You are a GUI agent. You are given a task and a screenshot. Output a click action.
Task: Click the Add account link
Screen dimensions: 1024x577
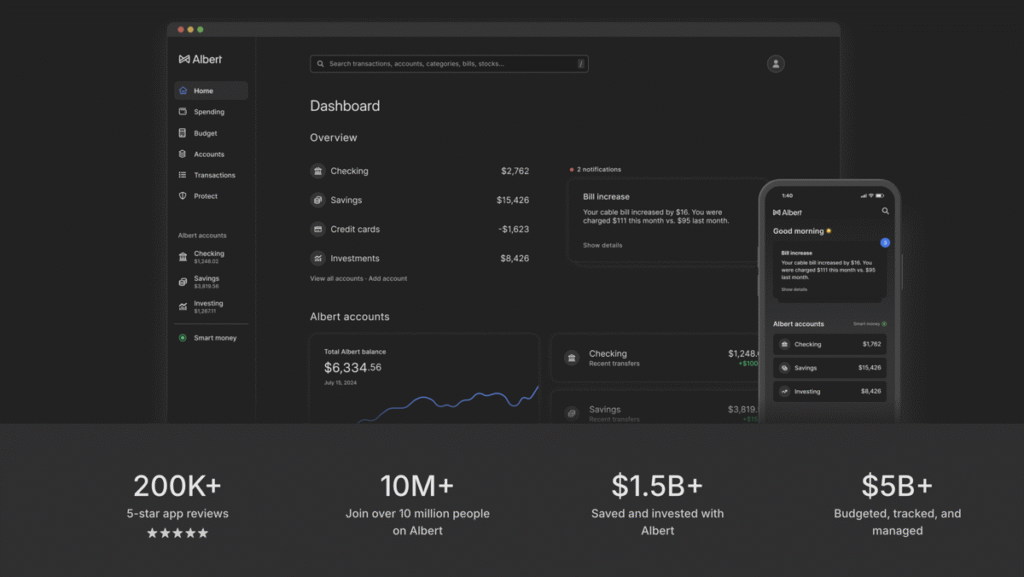(388, 279)
